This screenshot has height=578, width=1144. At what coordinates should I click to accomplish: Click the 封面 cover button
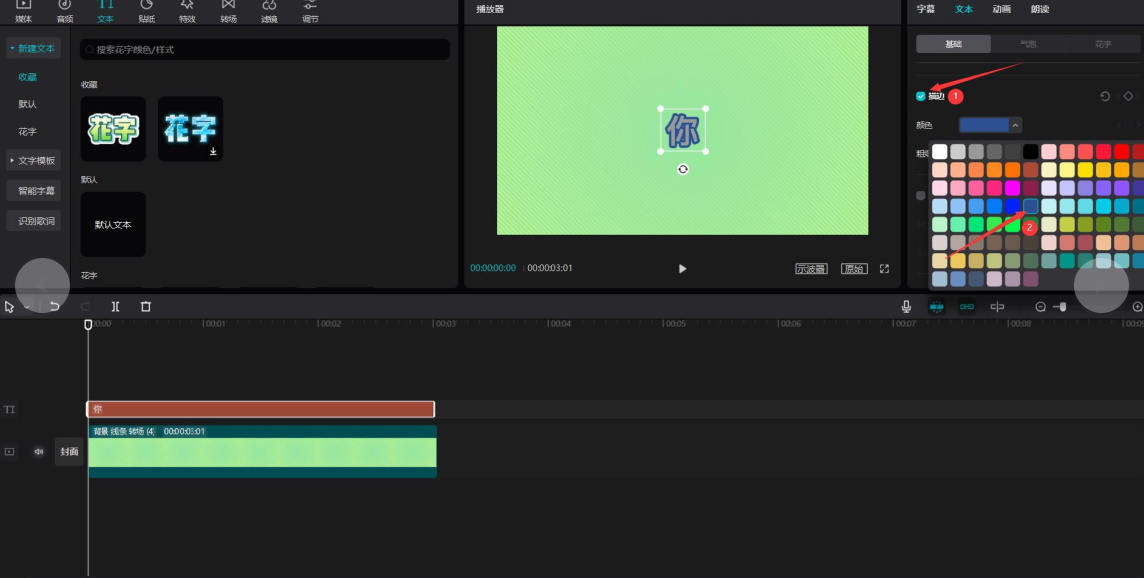(x=69, y=451)
